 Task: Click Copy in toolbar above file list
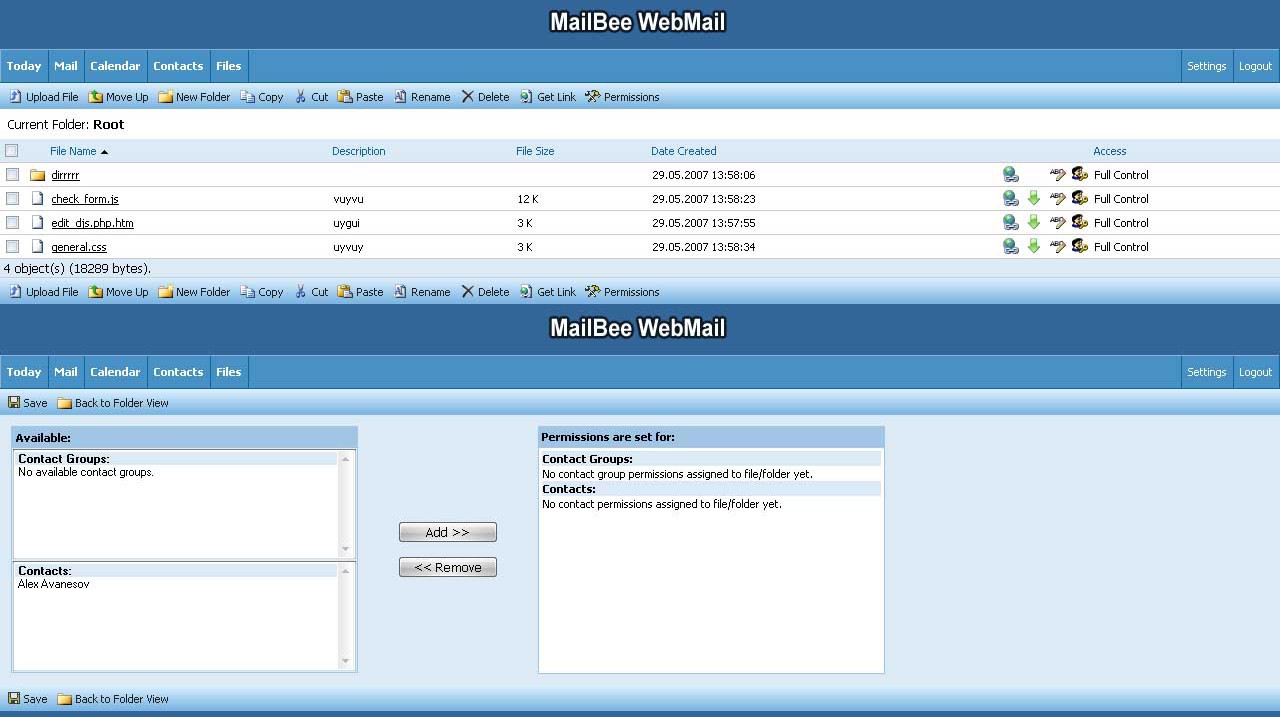(x=262, y=97)
